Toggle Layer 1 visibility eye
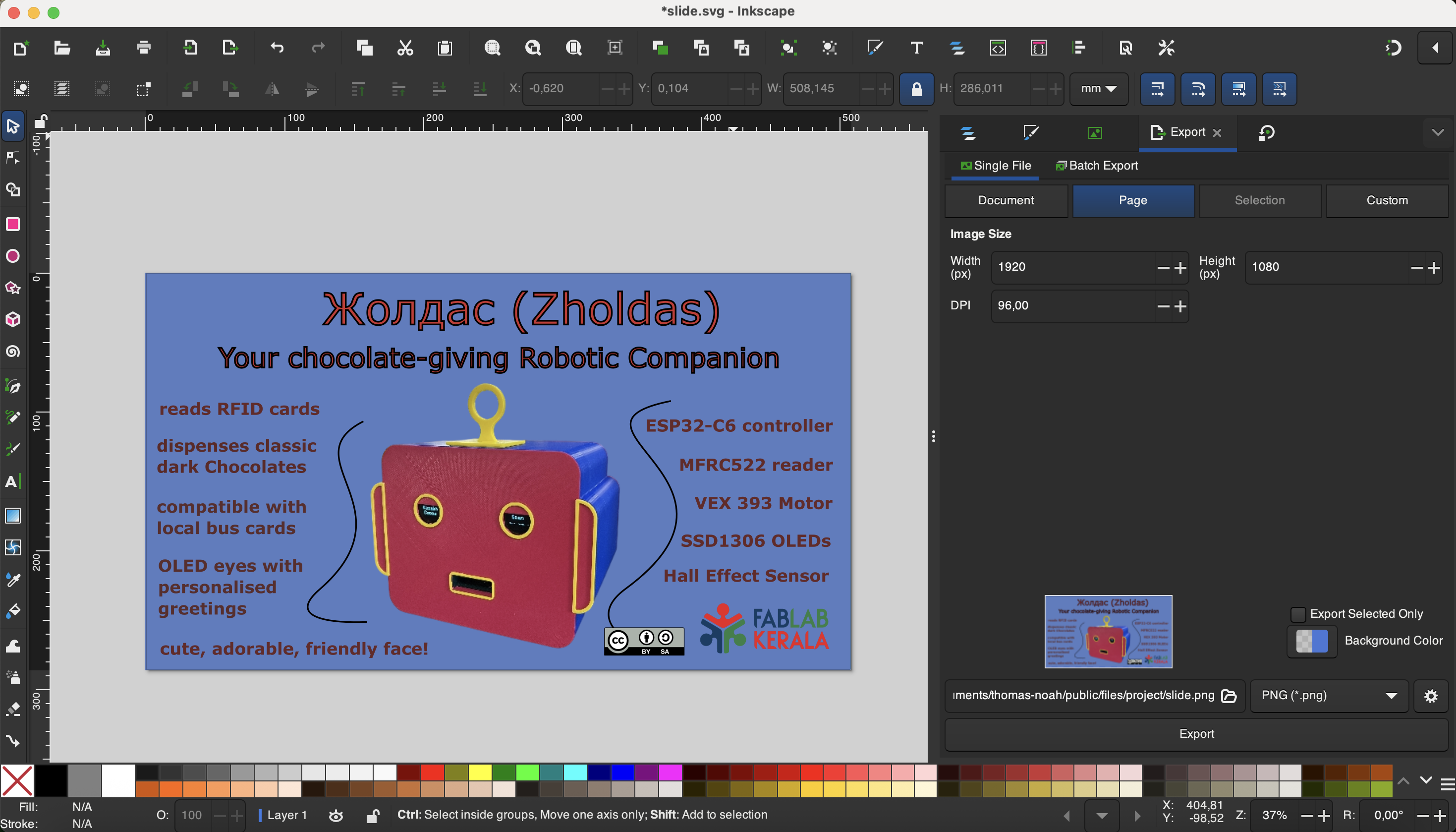Screen dimensions: 1456x832 pyautogui.click(x=336, y=816)
